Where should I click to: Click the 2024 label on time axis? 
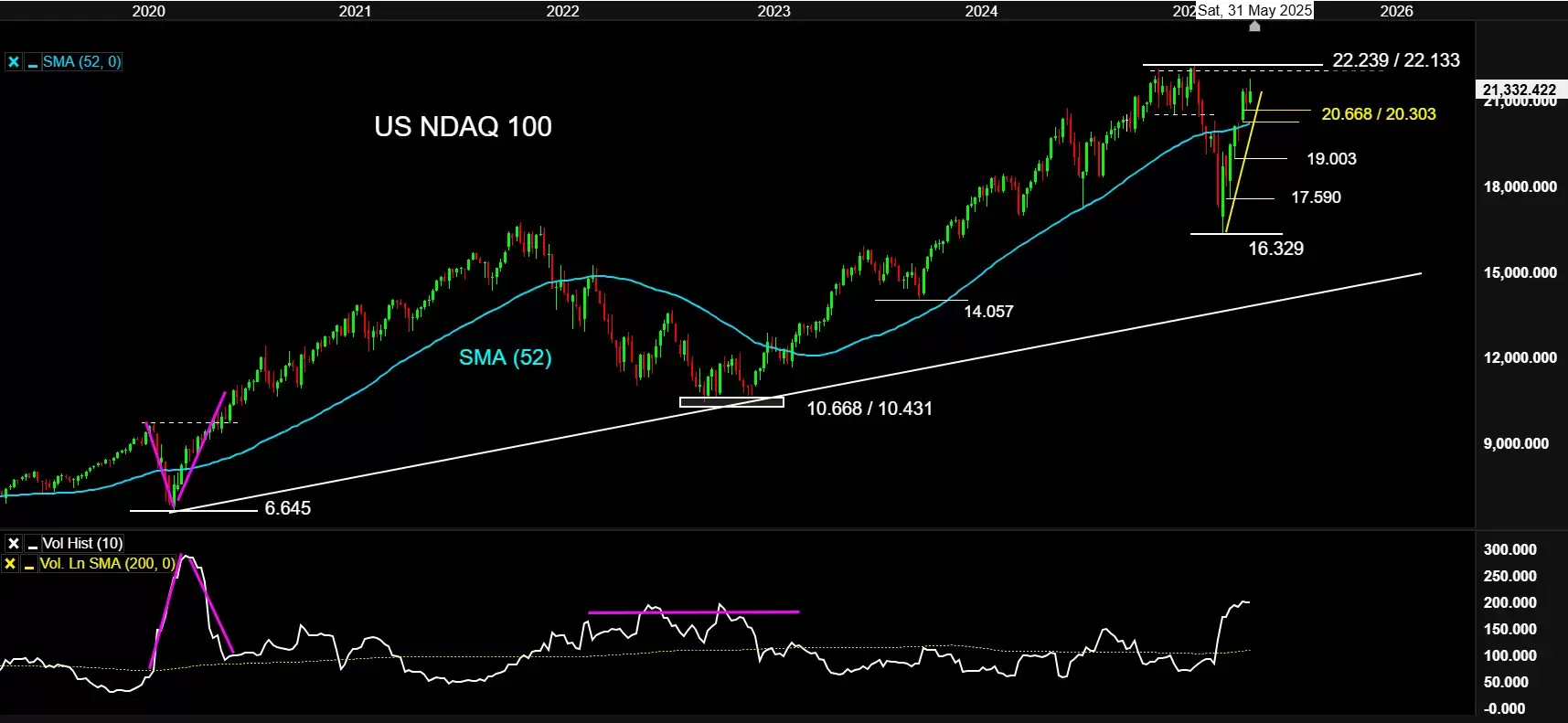[x=981, y=11]
